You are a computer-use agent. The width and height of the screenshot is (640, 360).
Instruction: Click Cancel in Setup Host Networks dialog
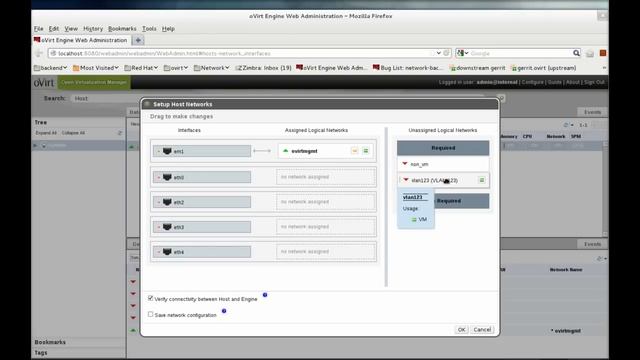[x=482, y=329]
